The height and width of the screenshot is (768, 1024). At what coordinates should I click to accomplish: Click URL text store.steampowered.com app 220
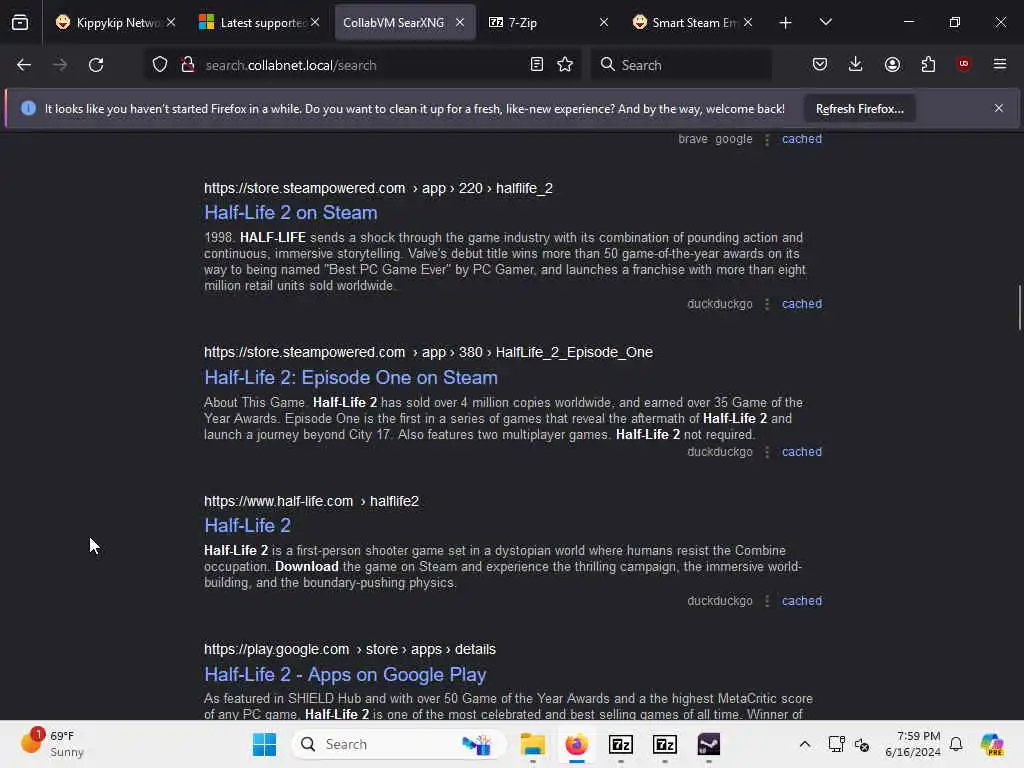(378, 188)
